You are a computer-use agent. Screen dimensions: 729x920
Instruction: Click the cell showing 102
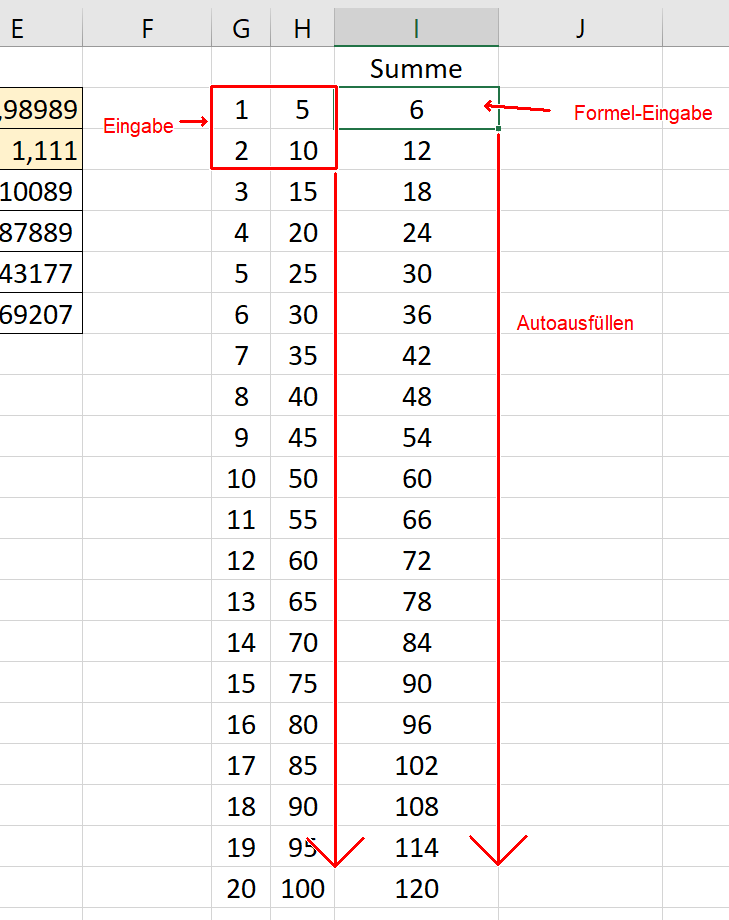pos(416,766)
